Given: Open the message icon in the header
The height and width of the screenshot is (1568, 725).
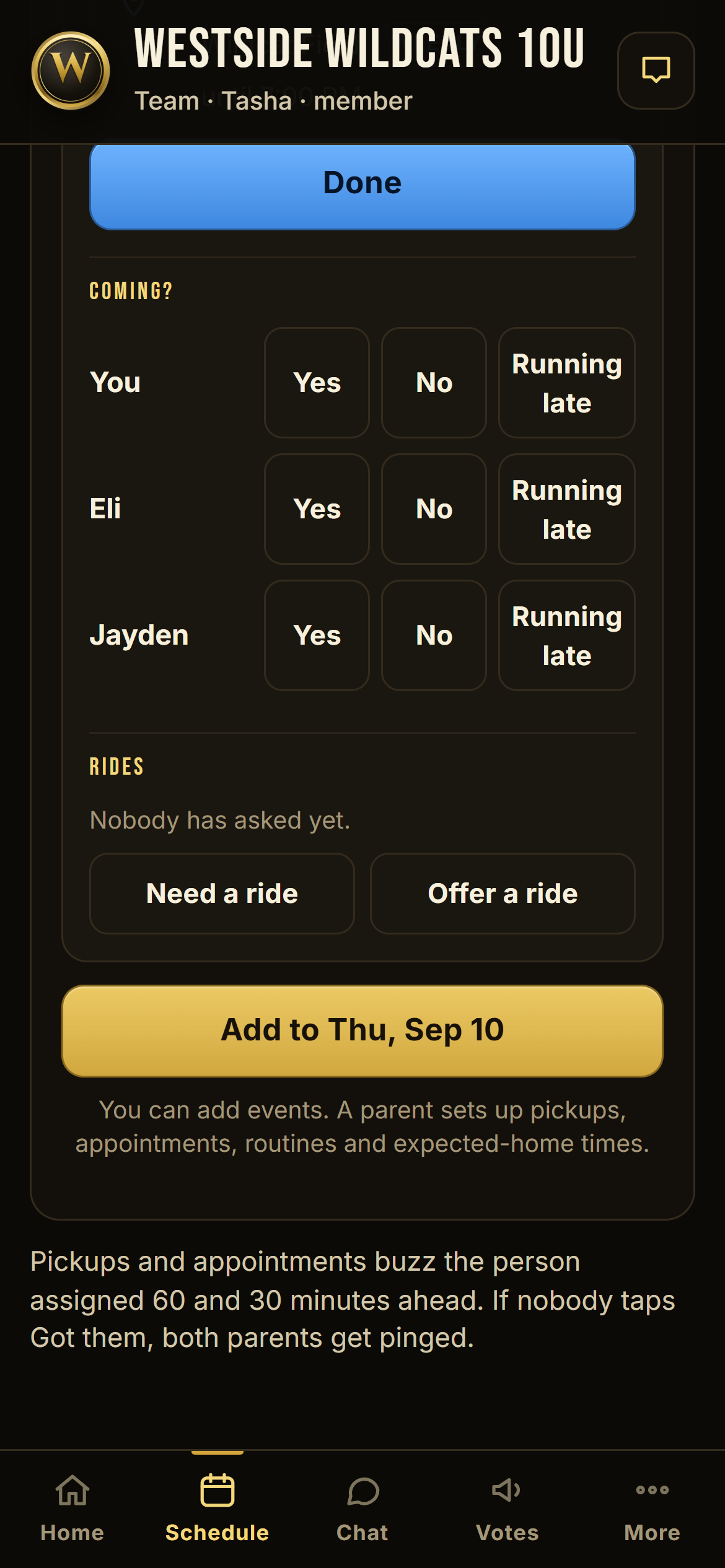Looking at the screenshot, I should (656, 71).
